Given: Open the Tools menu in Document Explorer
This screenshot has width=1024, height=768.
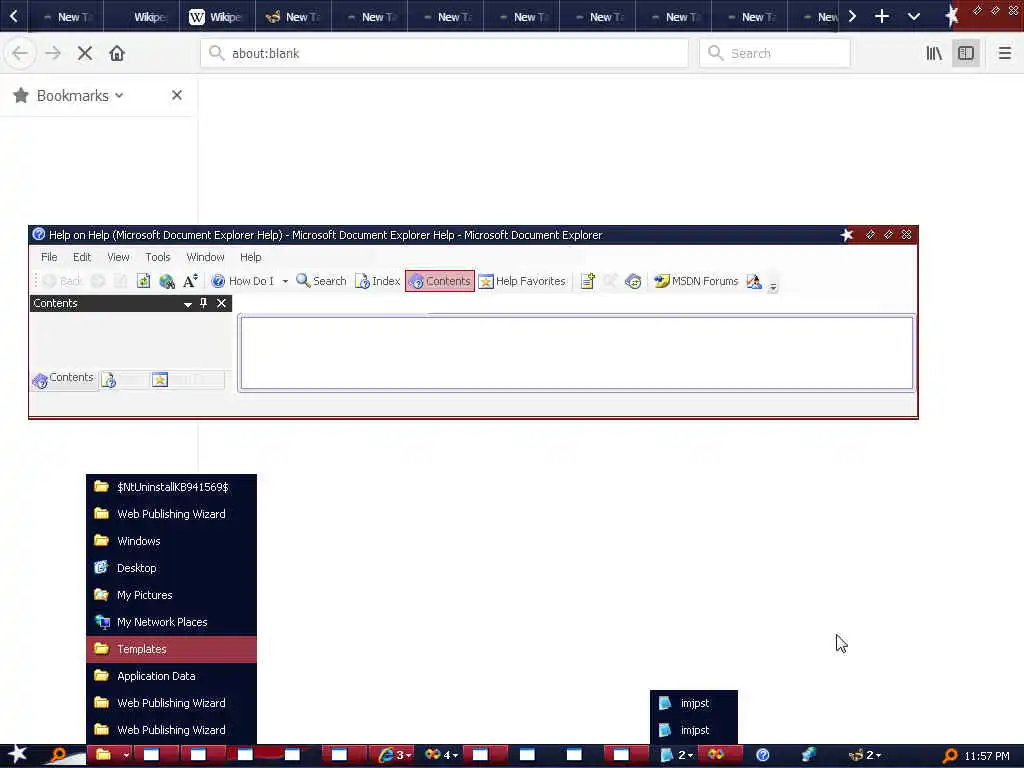Looking at the screenshot, I should (x=157, y=257).
